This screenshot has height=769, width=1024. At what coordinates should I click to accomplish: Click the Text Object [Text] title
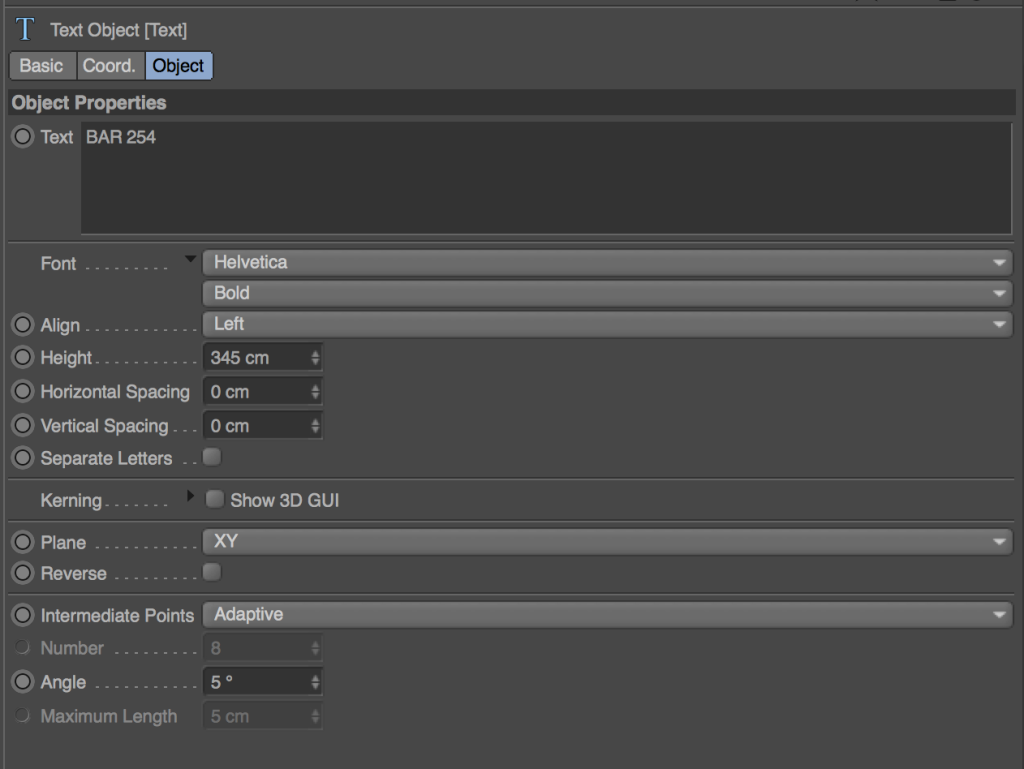(x=119, y=30)
